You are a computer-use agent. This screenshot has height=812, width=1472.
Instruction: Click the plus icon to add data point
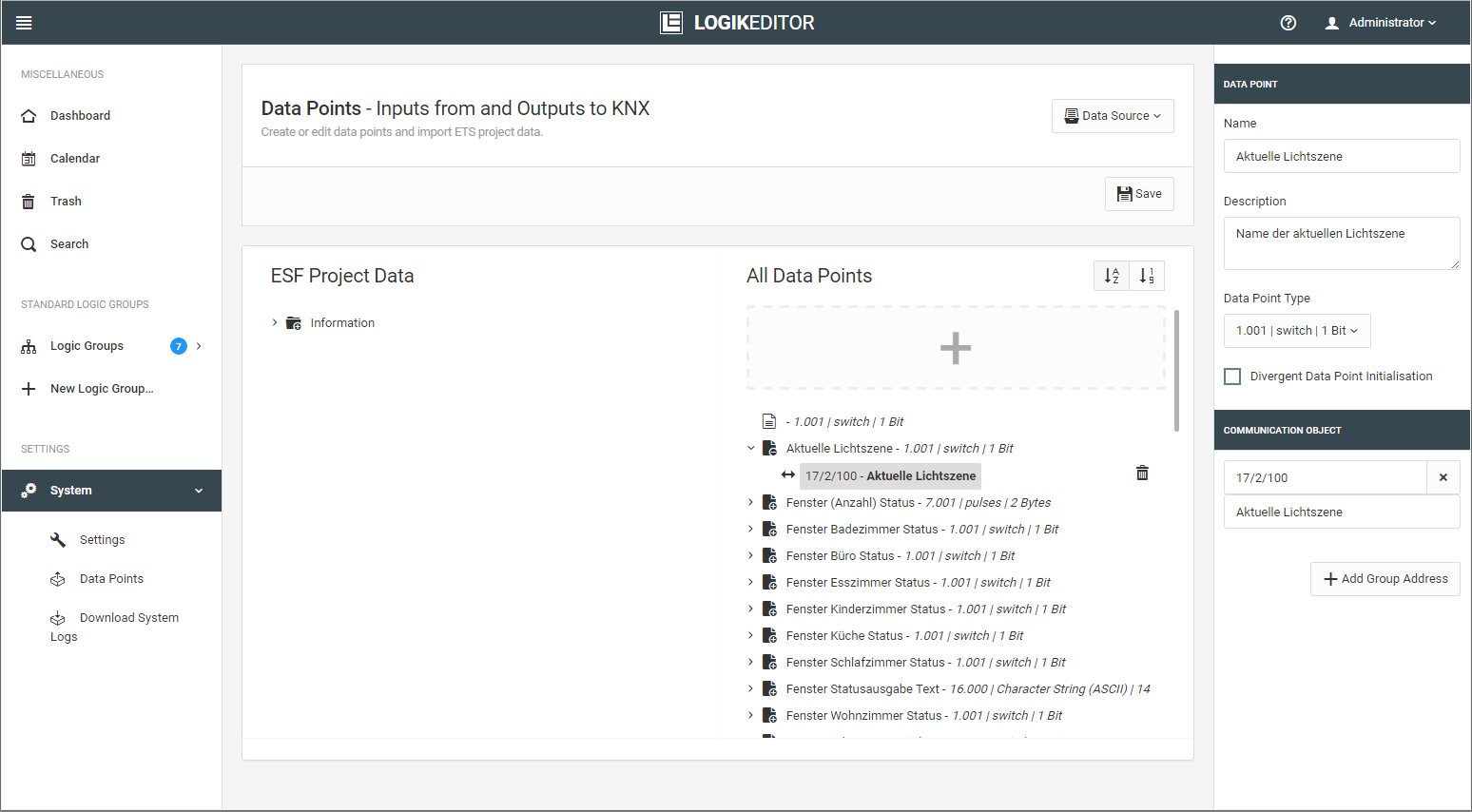[x=955, y=348]
